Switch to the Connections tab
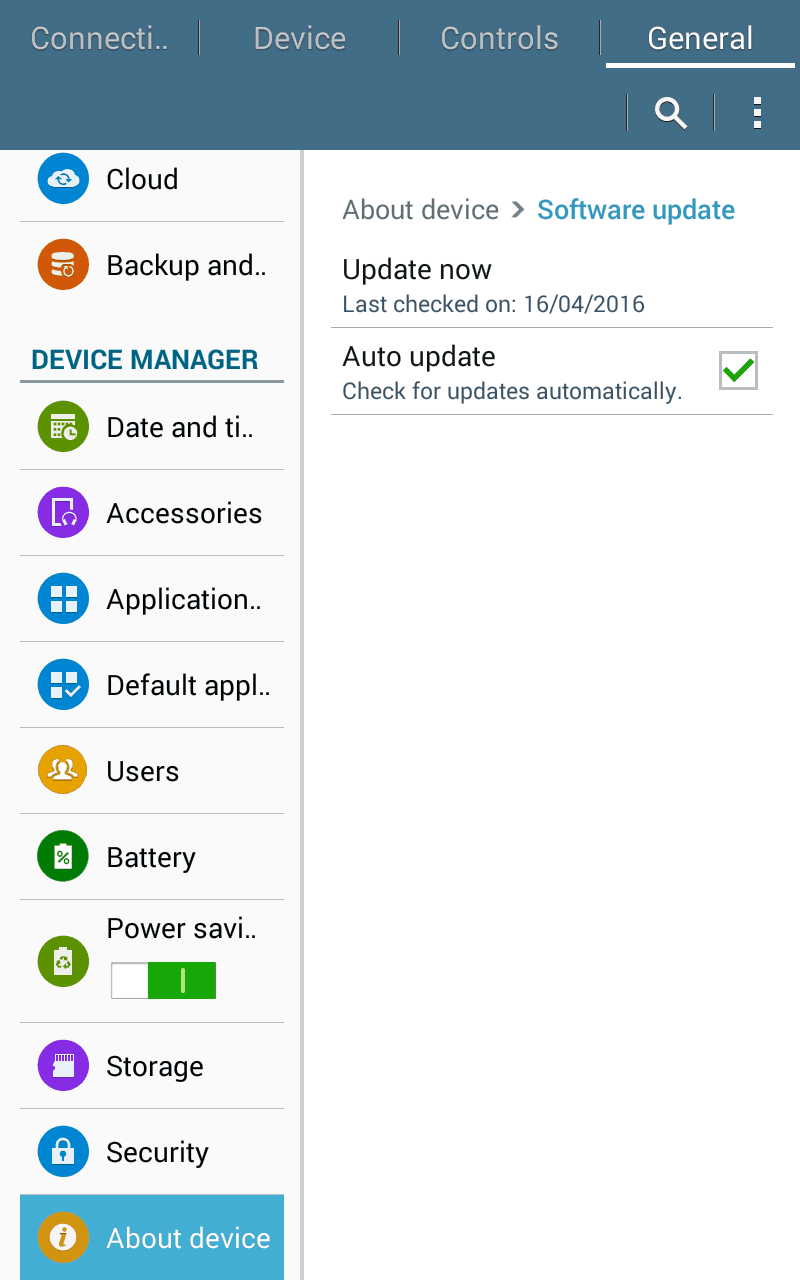 pos(99,39)
